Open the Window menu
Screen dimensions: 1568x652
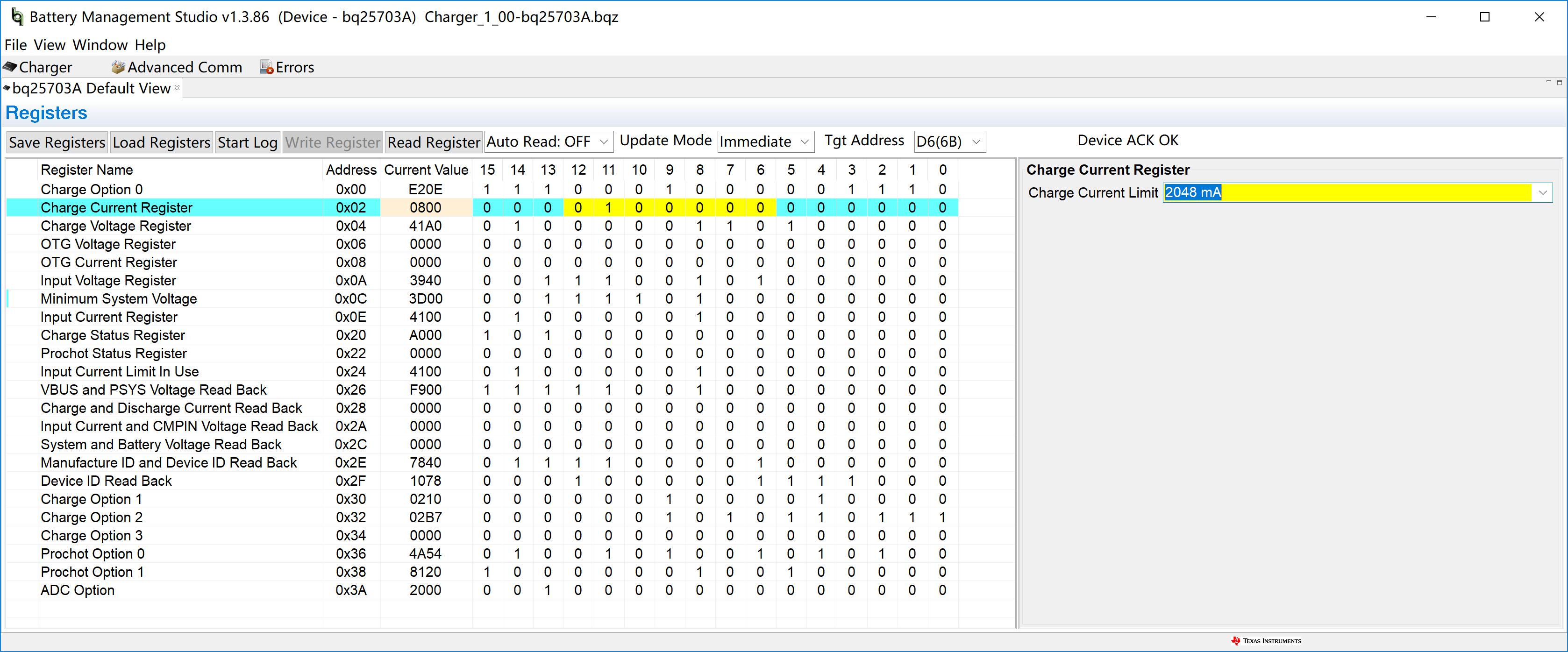(100, 45)
